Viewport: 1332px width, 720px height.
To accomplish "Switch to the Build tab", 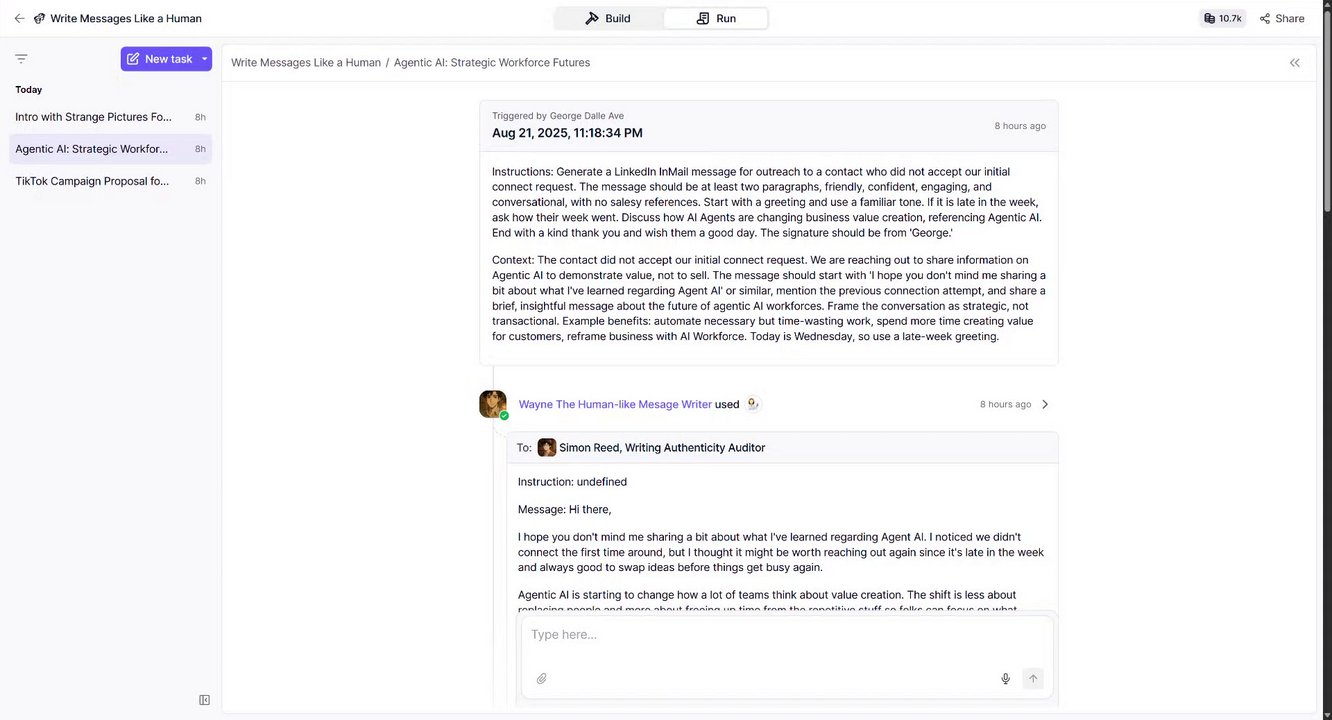I will [608, 18].
